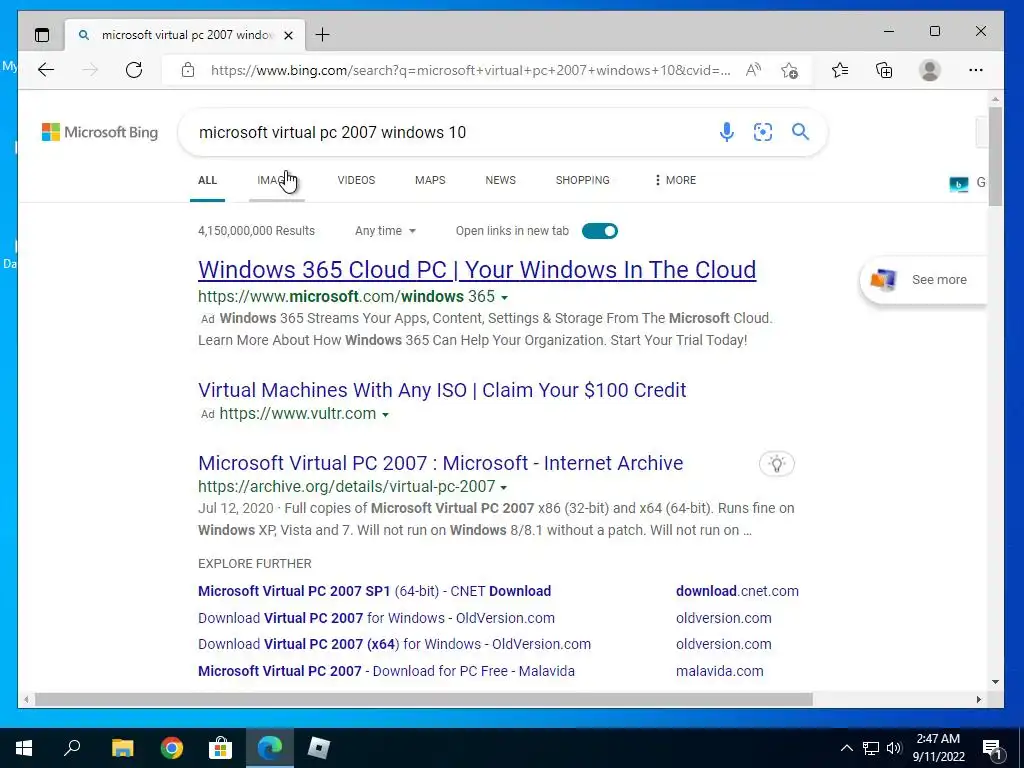The width and height of the screenshot is (1024, 768).
Task: Open the taskbar clock showing 2:47 AM
Action: point(938,748)
